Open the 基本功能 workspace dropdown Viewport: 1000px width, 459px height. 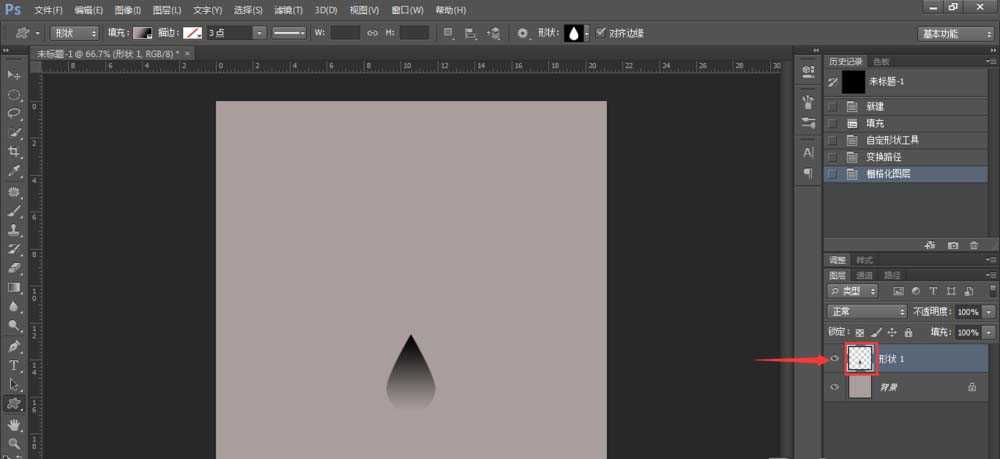(x=955, y=33)
